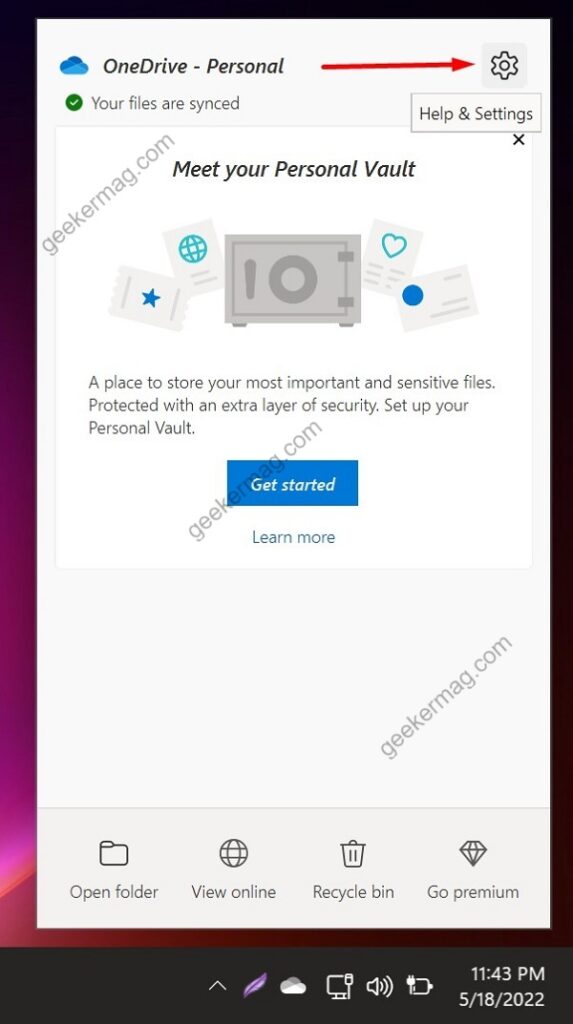Image resolution: width=573 pixels, height=1024 pixels.
Task: Dismiss the Personal Vault card
Action: [519, 140]
